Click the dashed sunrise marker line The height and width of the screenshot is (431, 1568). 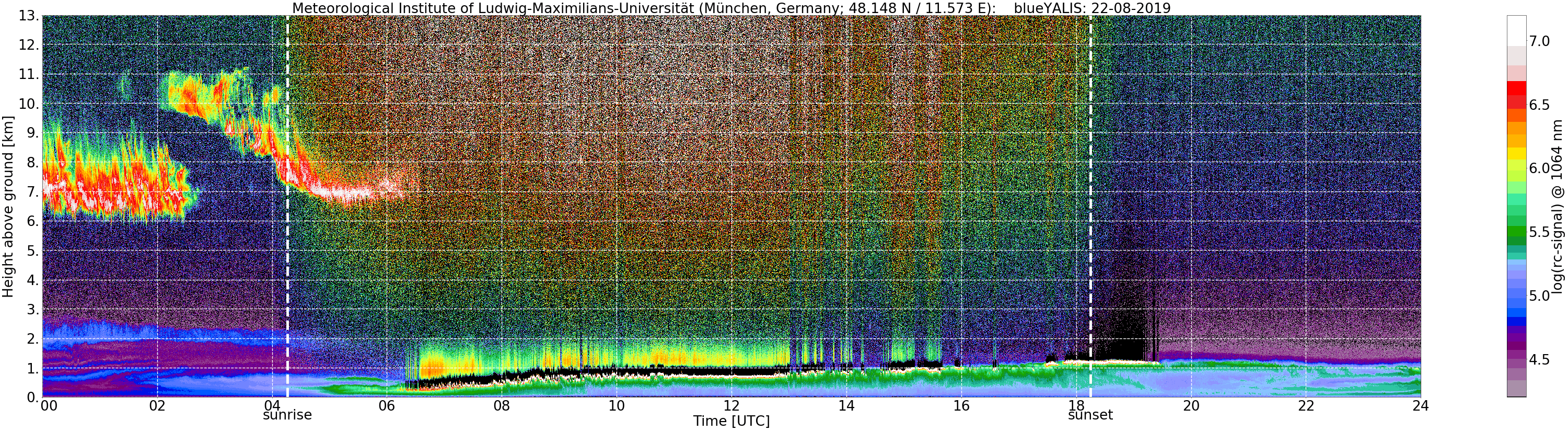click(287, 206)
